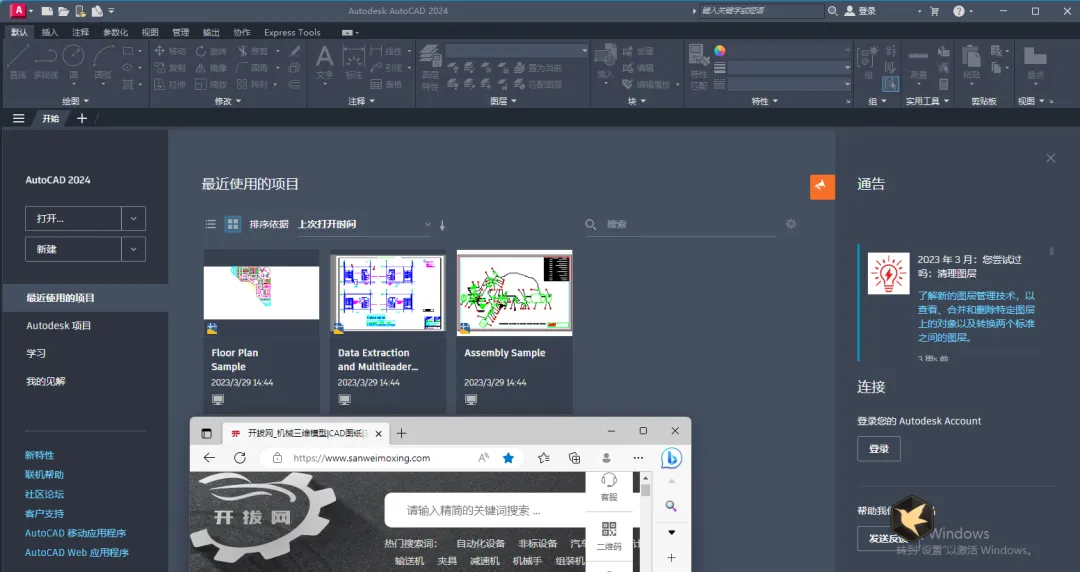Click the search magnifier icon in the AutoCAD title bar
Image resolution: width=1080 pixels, height=572 pixels.
pos(833,11)
